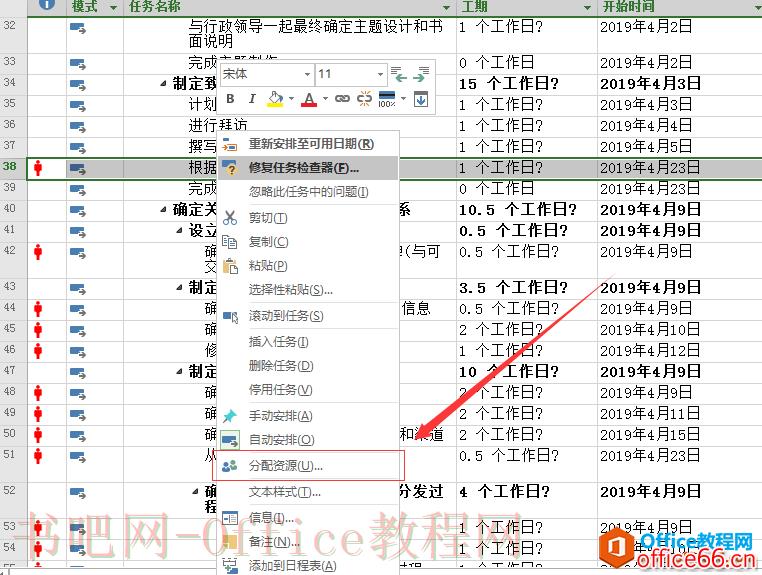Click the Bold button in mini toolbar

pos(230,99)
